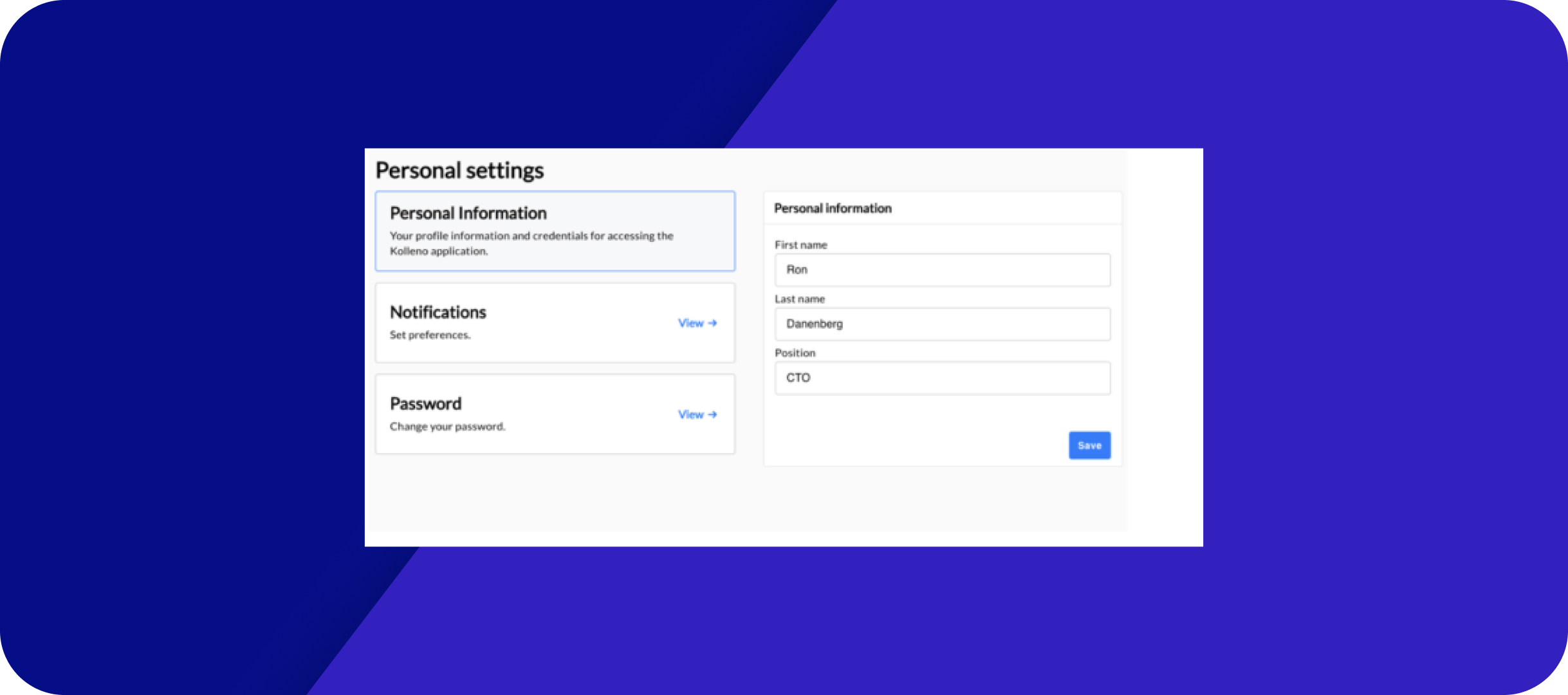Click View link in Notifications card
1568x695 pixels.
point(690,323)
